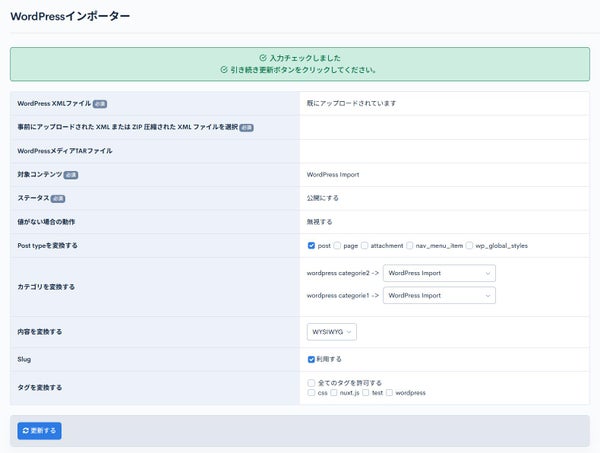Screen dimensions: 600x453
Task: Toggle the 'nav_menu_item' checkbox
Action: (x=409, y=246)
